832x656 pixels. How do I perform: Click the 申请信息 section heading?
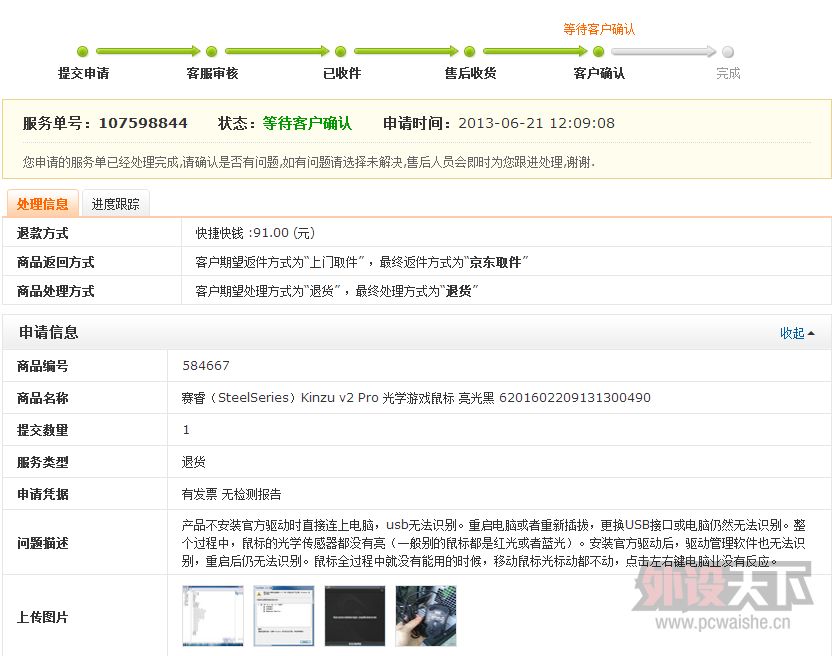coord(49,333)
